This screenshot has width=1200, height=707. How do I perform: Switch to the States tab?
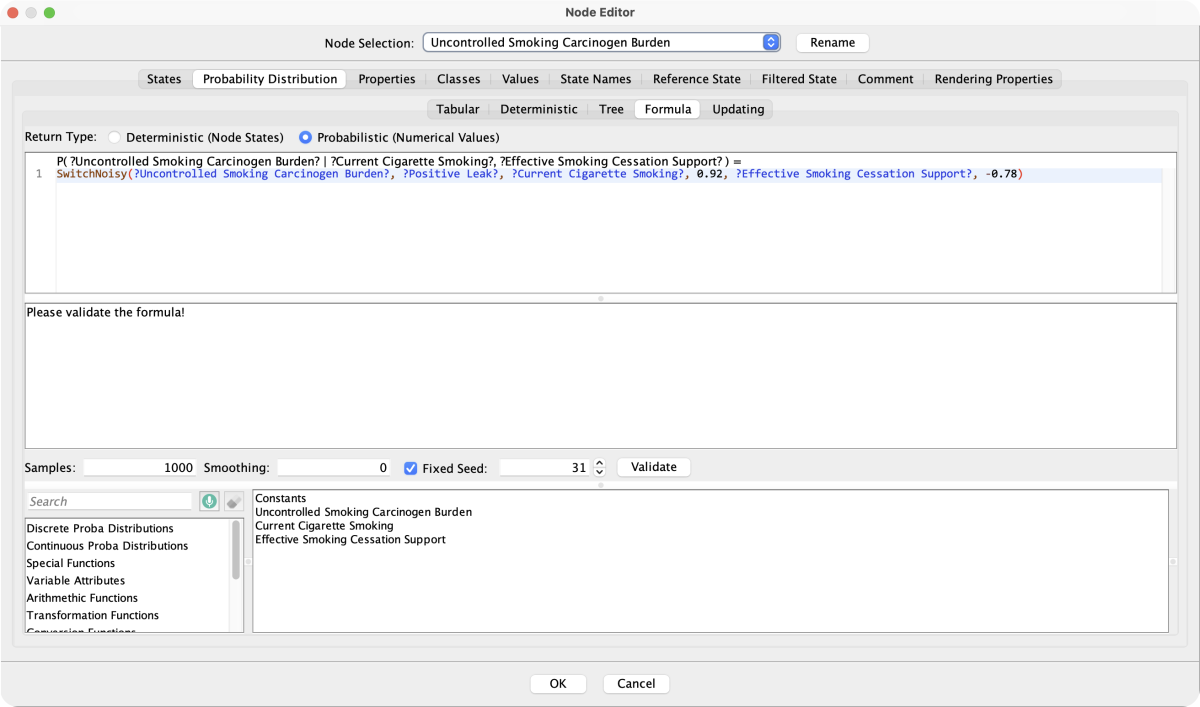point(164,79)
